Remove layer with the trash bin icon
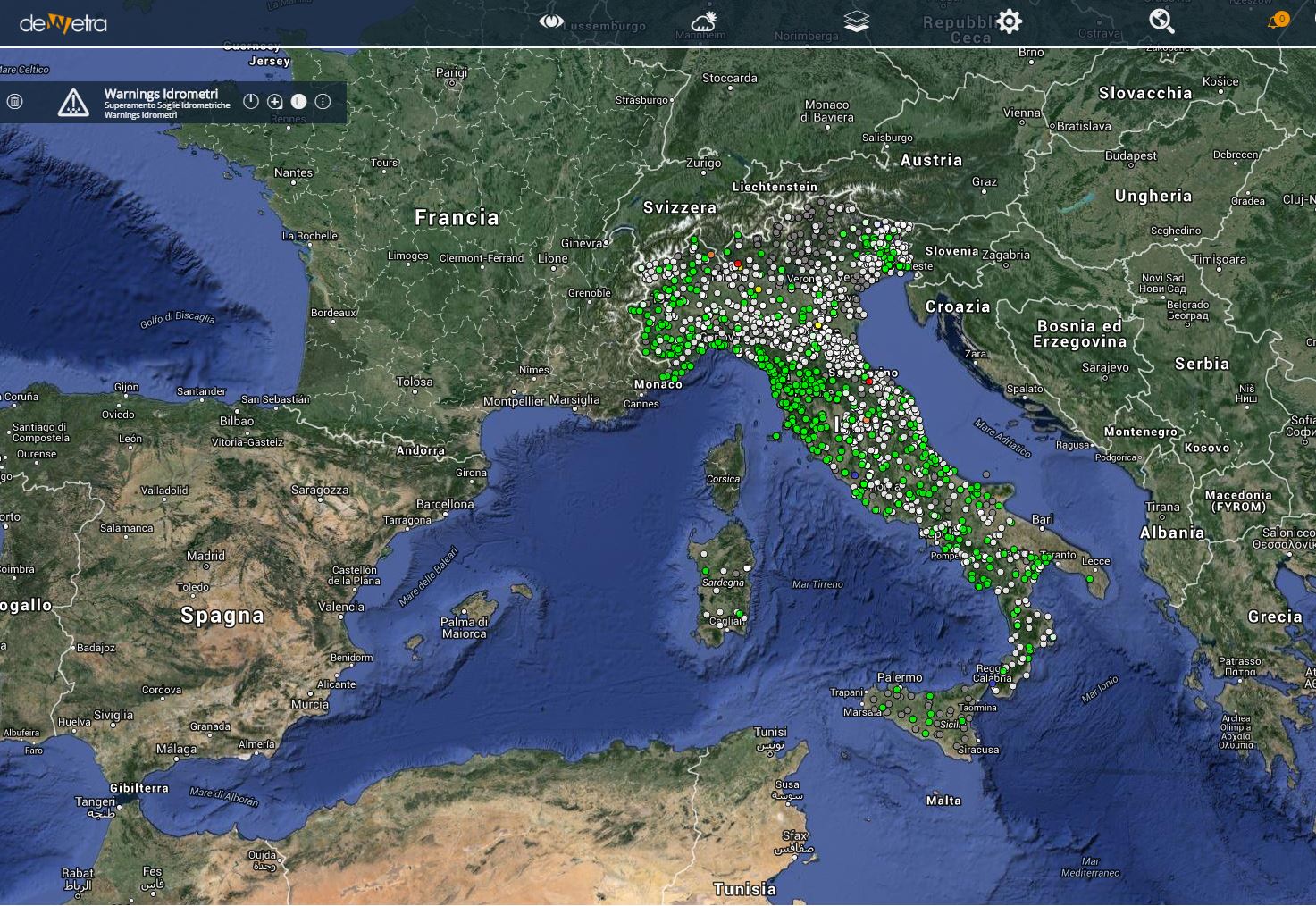 point(14,102)
